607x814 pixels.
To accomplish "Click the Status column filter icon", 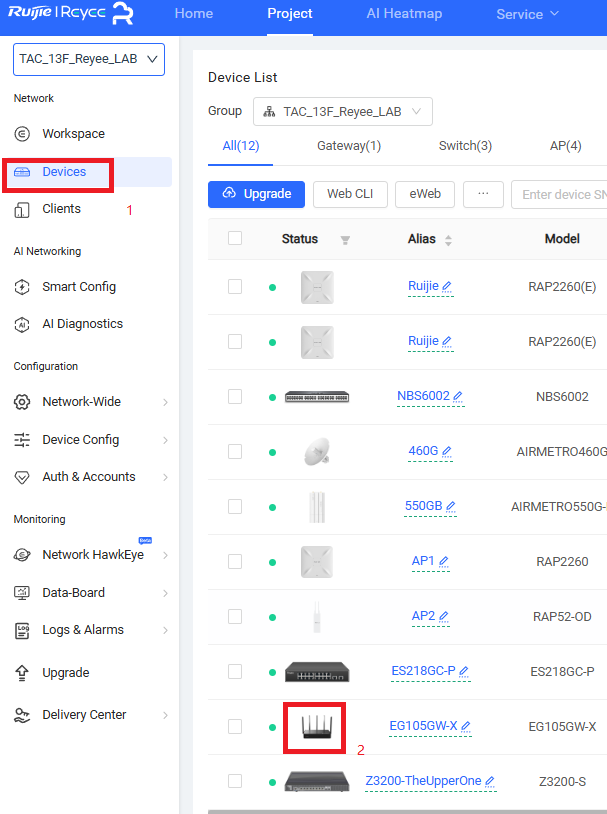I will [x=345, y=240].
